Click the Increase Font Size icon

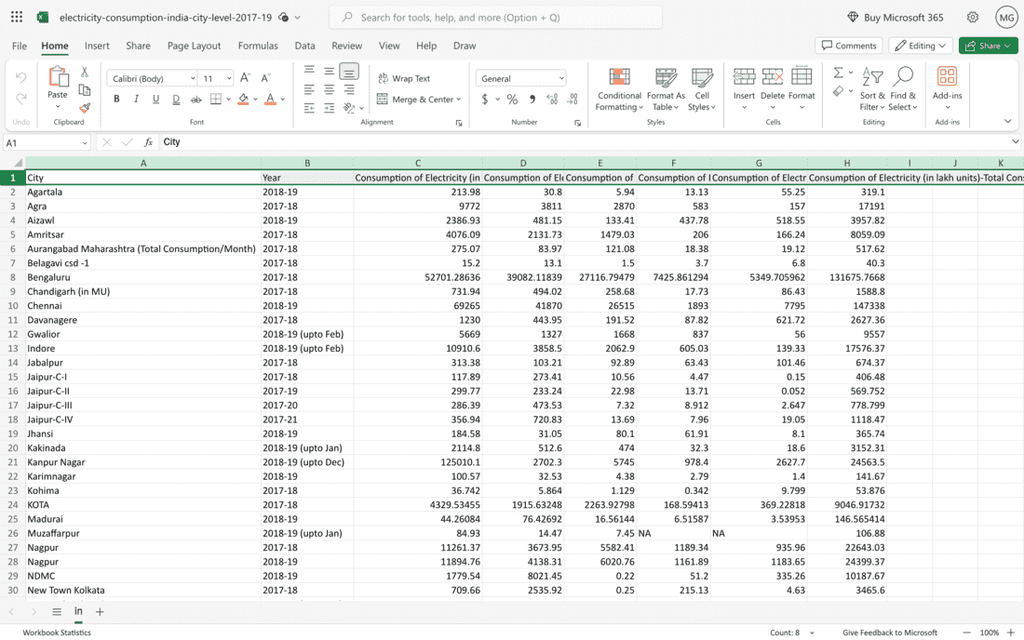coord(246,78)
